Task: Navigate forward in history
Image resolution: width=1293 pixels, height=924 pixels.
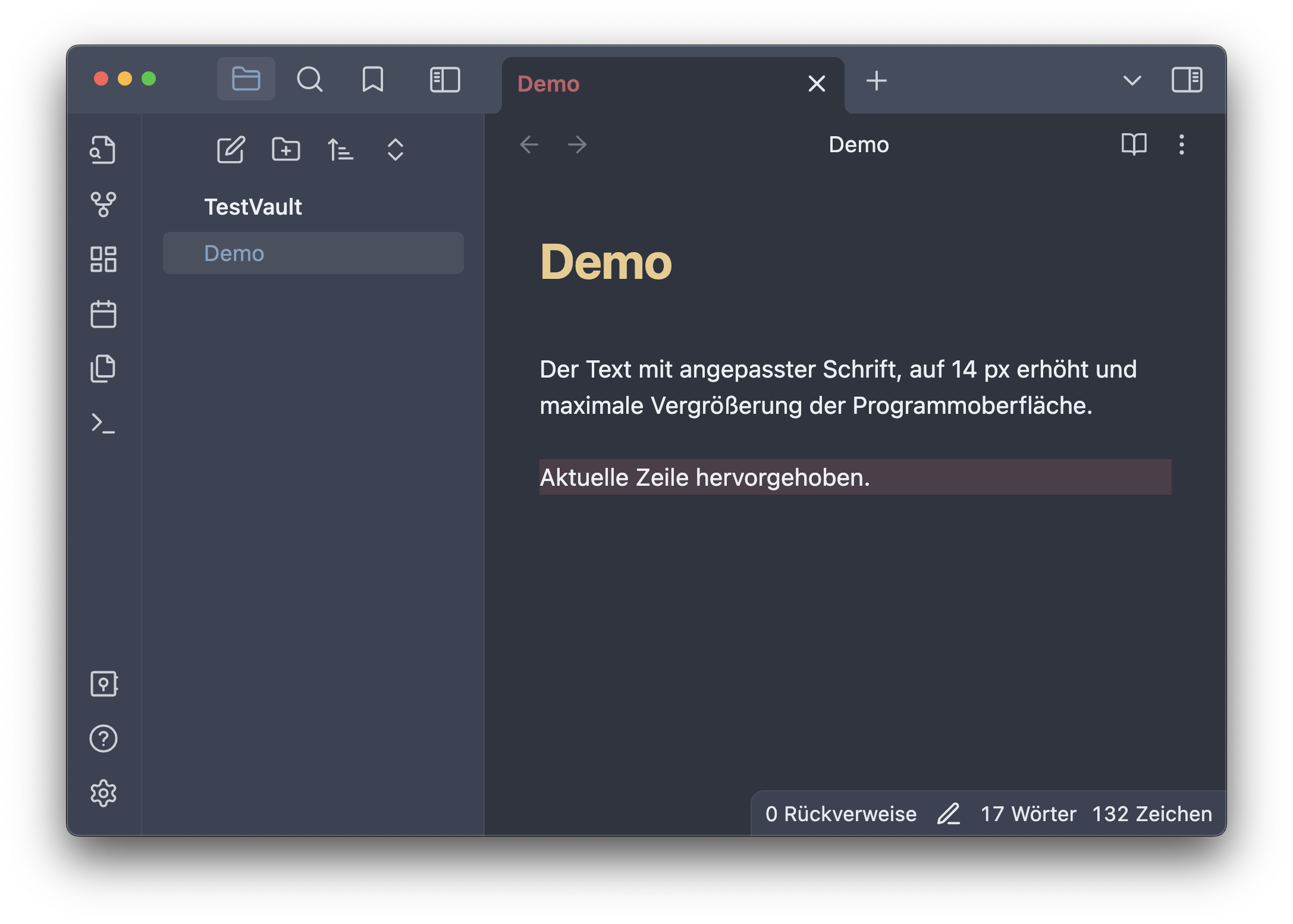Action: [577, 144]
